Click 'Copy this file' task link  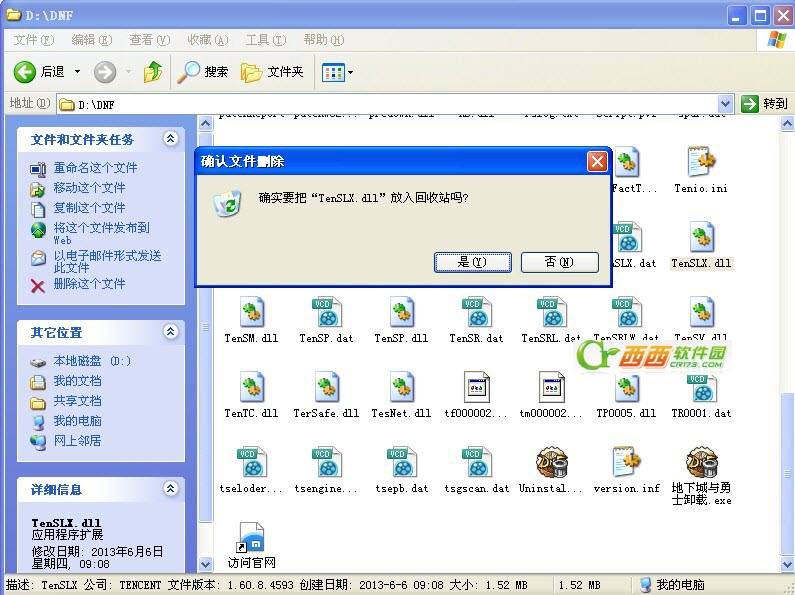pos(89,208)
